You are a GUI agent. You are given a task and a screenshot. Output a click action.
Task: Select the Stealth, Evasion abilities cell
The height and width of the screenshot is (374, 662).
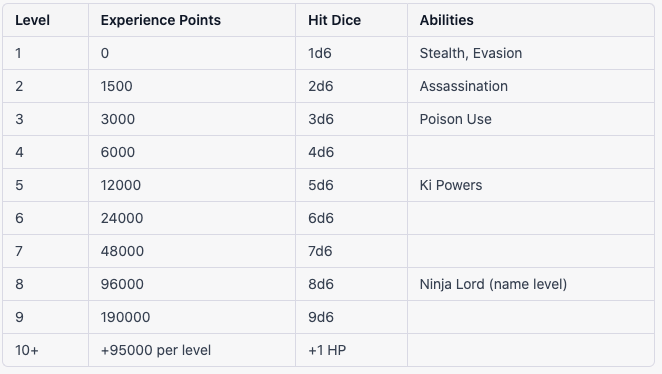(531, 53)
